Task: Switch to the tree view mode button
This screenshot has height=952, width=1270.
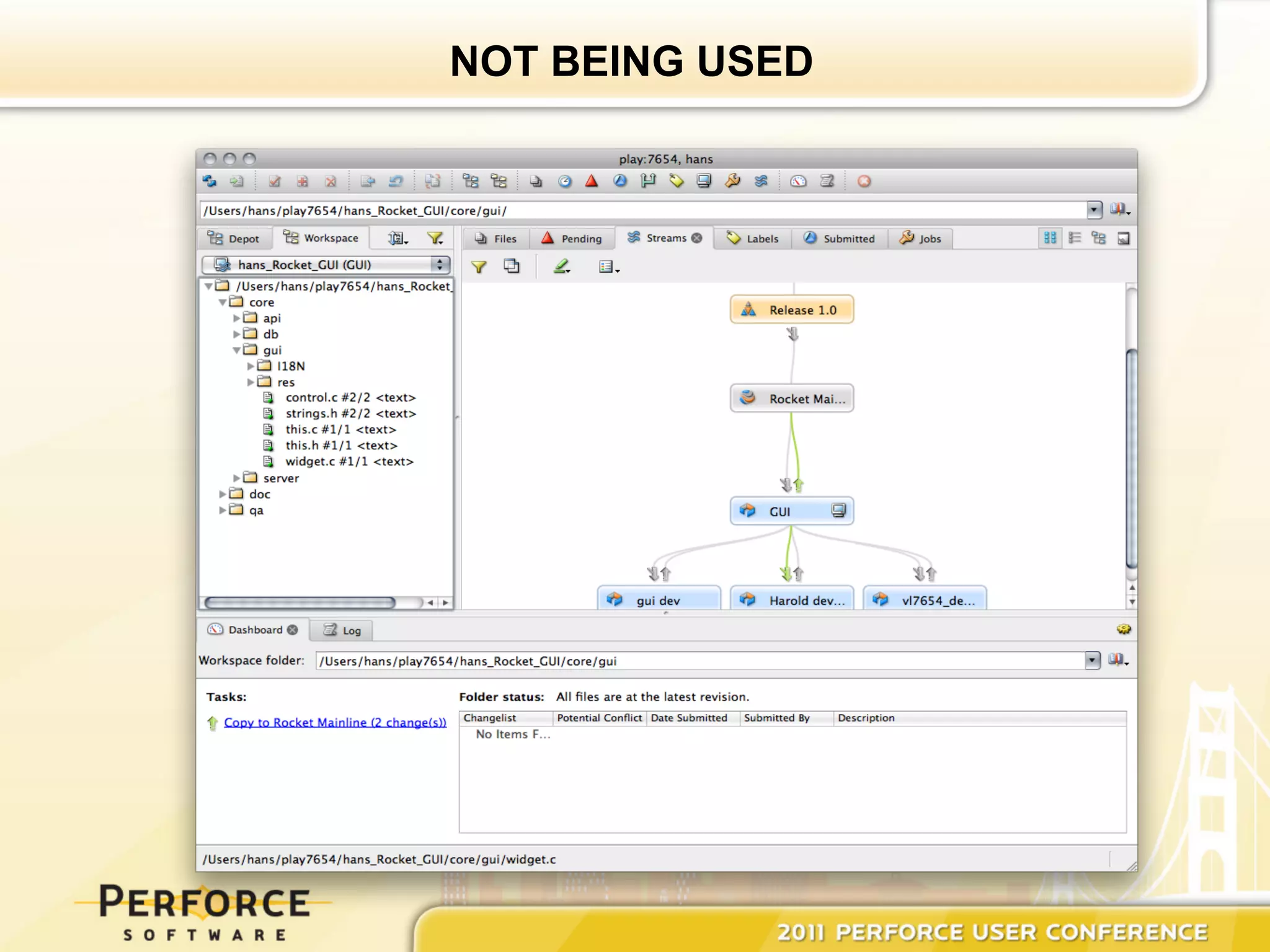Action: coord(1099,238)
